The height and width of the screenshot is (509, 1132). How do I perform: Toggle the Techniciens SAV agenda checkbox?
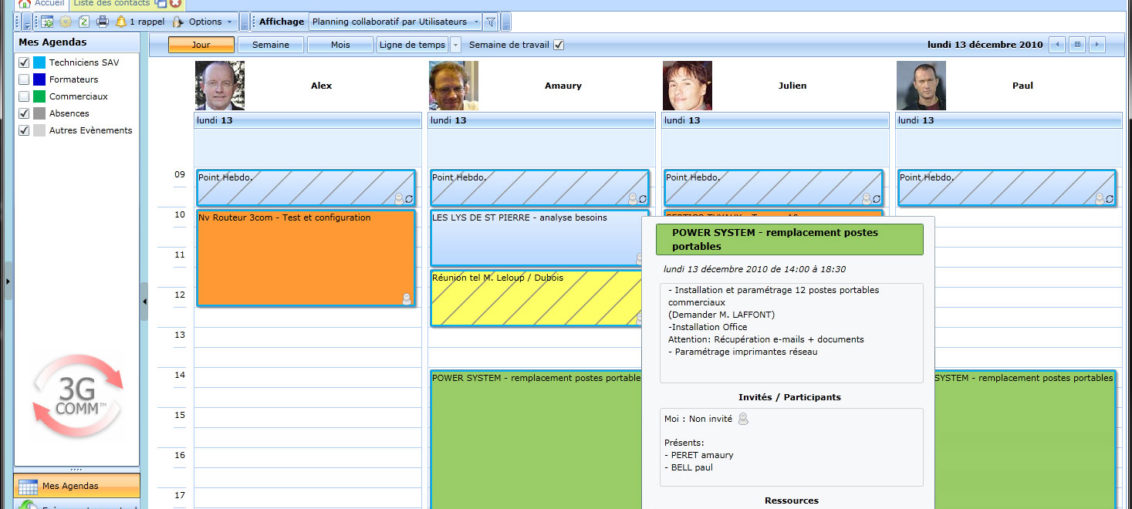pos(24,63)
